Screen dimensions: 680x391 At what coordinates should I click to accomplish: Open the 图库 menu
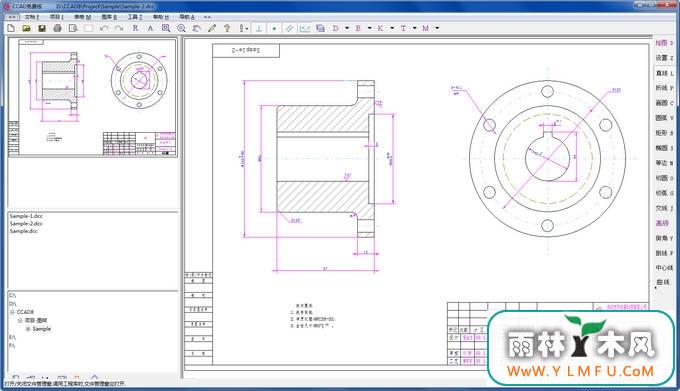click(x=109, y=17)
